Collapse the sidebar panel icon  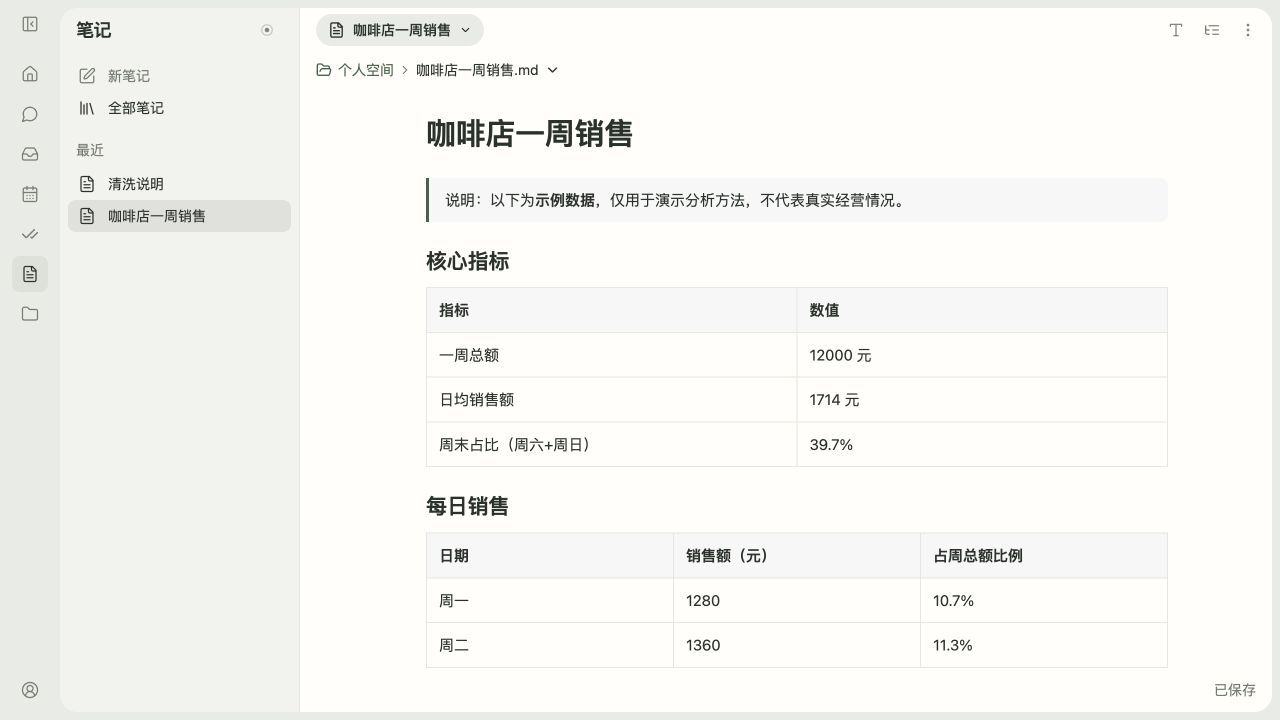click(30, 24)
